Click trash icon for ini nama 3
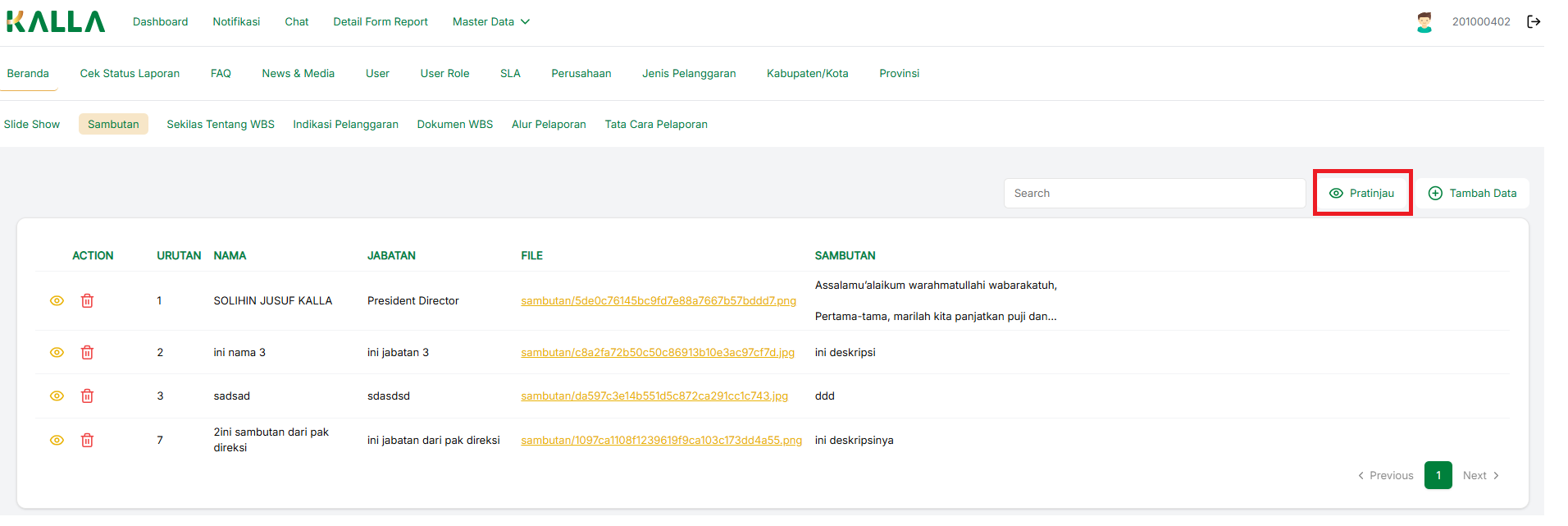Image resolution: width=1568 pixels, height=526 pixels. pyautogui.click(x=87, y=353)
